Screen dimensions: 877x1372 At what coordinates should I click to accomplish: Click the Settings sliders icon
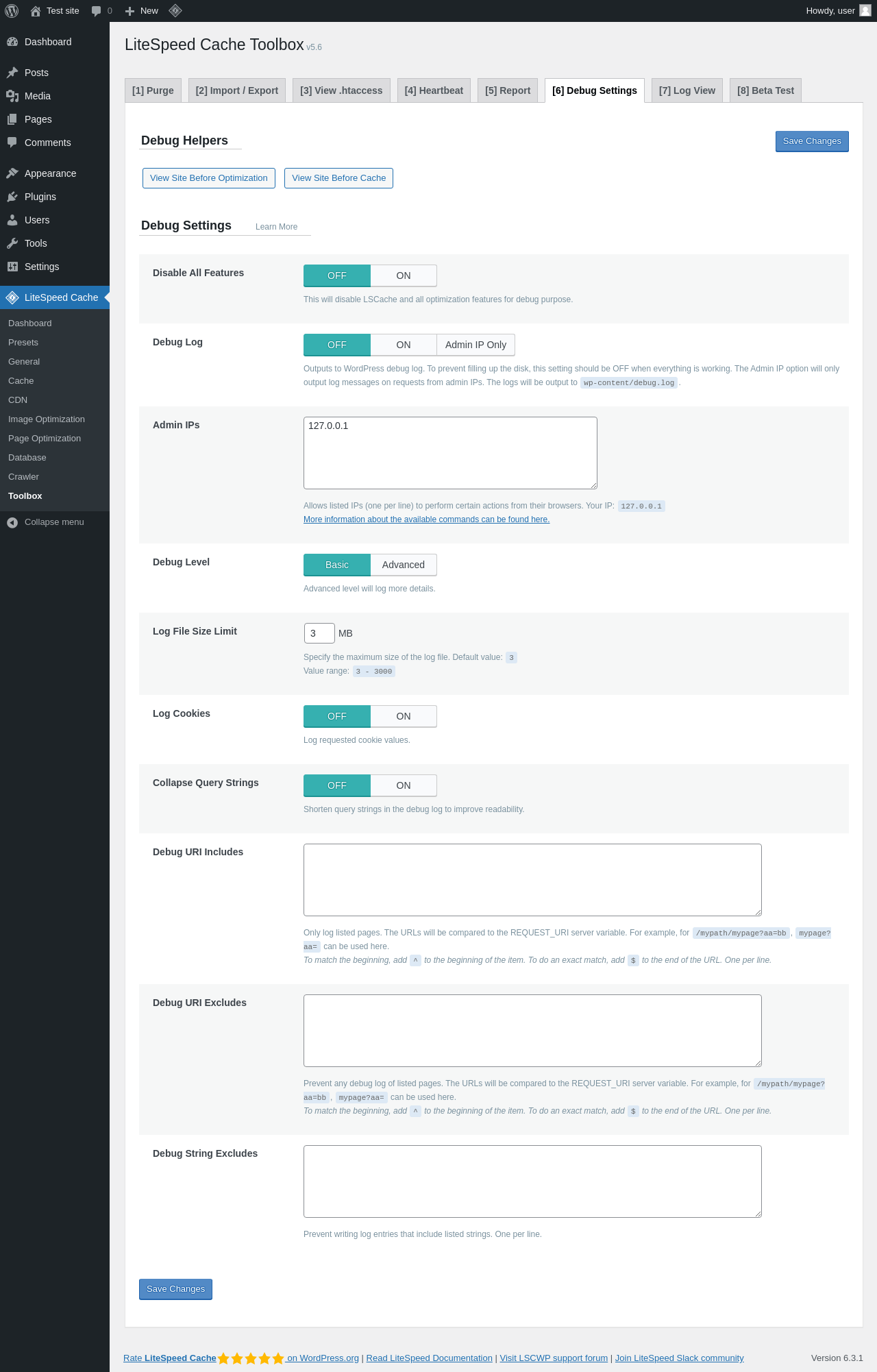pos(12,267)
